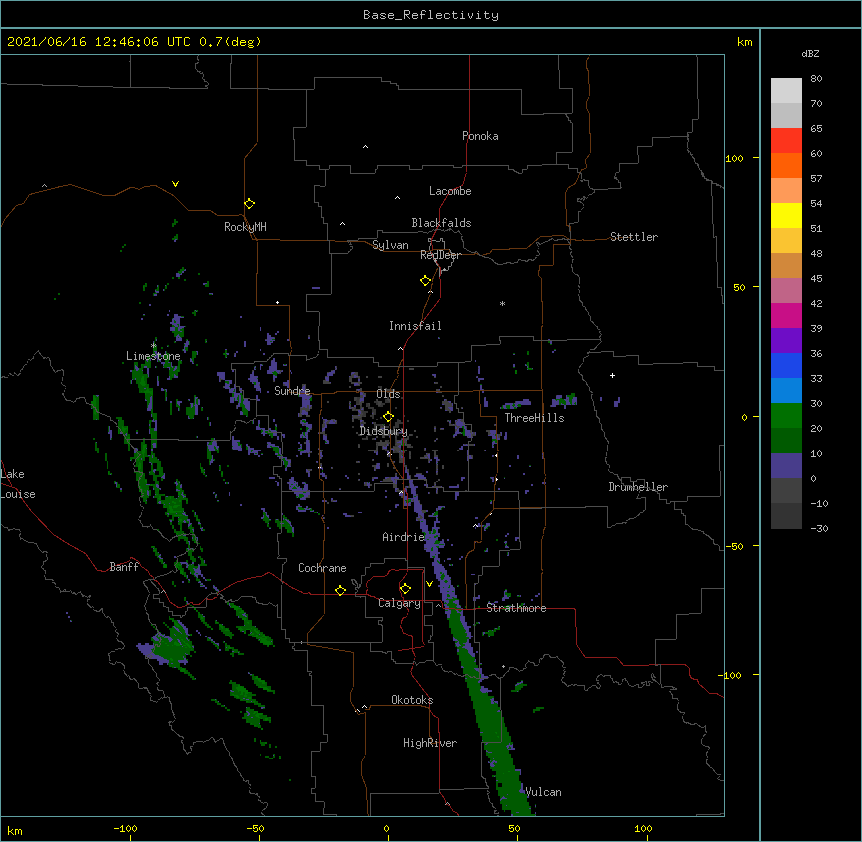Click the Airdrie city label
The width and height of the screenshot is (862, 842).
click(404, 537)
